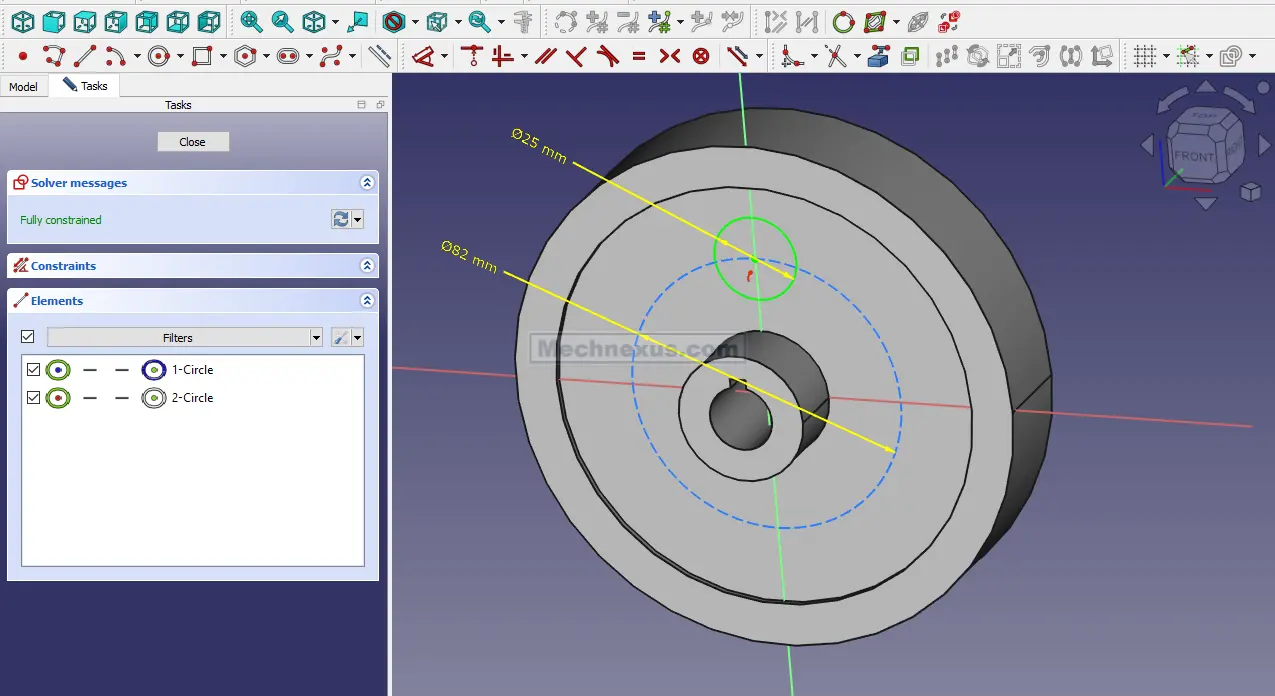This screenshot has width=1275, height=696.
Task: Apply the Equal constraint
Action: coord(639,56)
